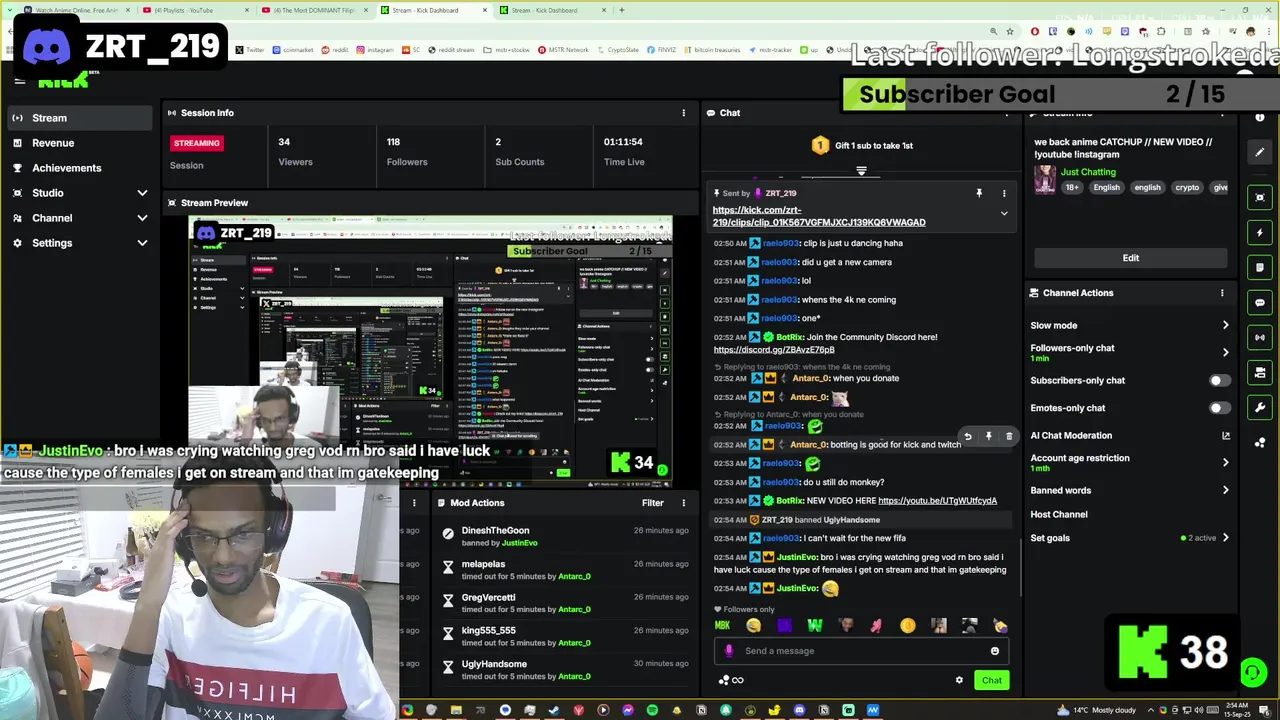Open the pinned kick.com clip link

819,216
